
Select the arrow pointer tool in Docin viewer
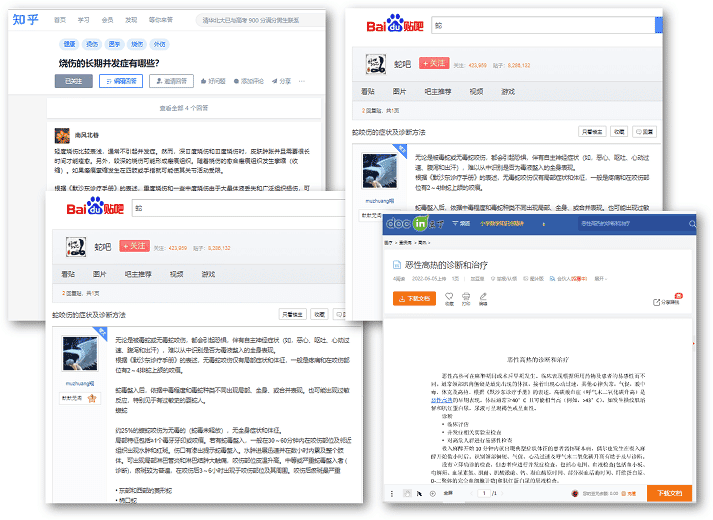[x=419, y=493]
